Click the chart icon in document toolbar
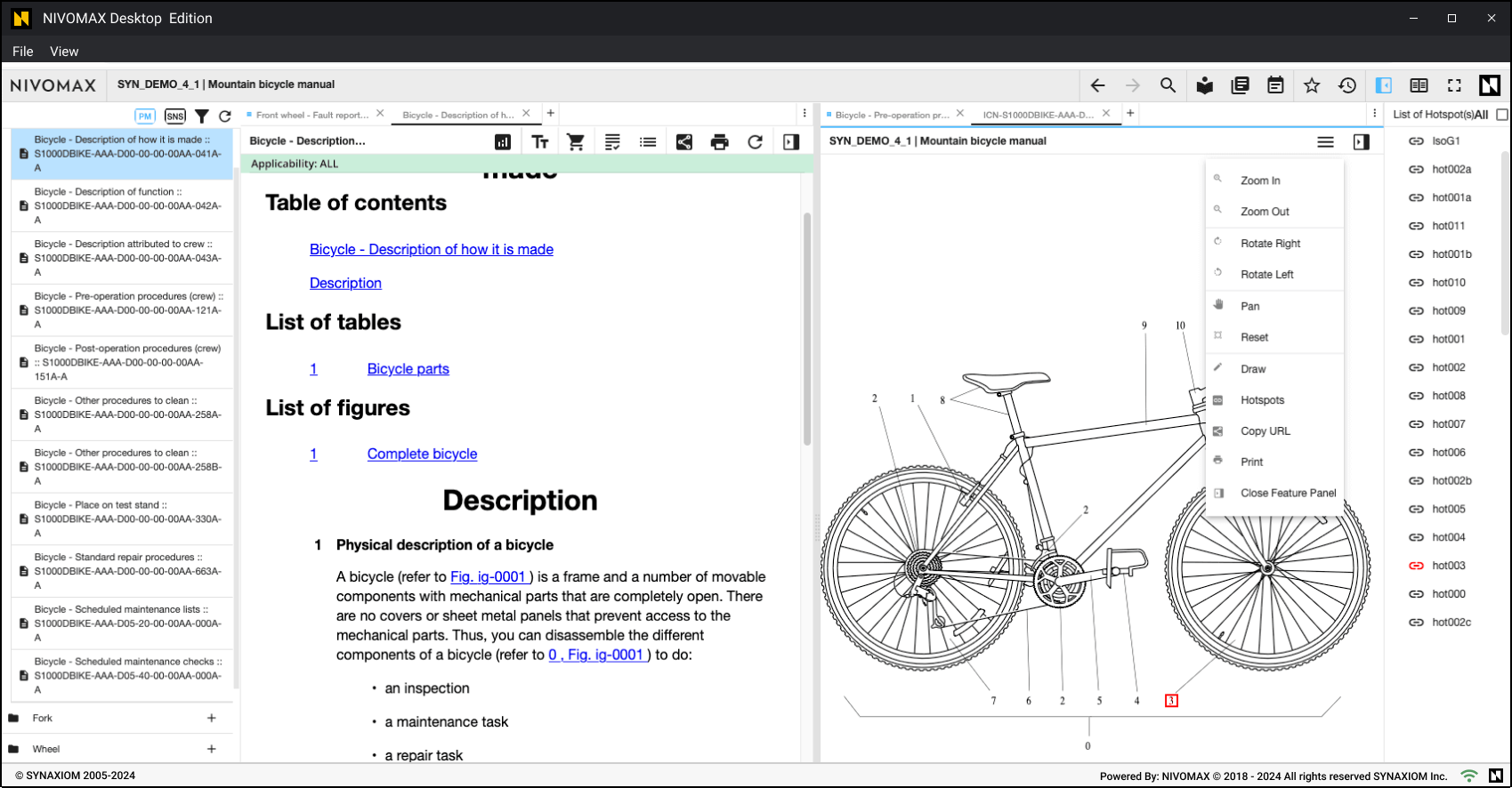 pyautogui.click(x=503, y=142)
